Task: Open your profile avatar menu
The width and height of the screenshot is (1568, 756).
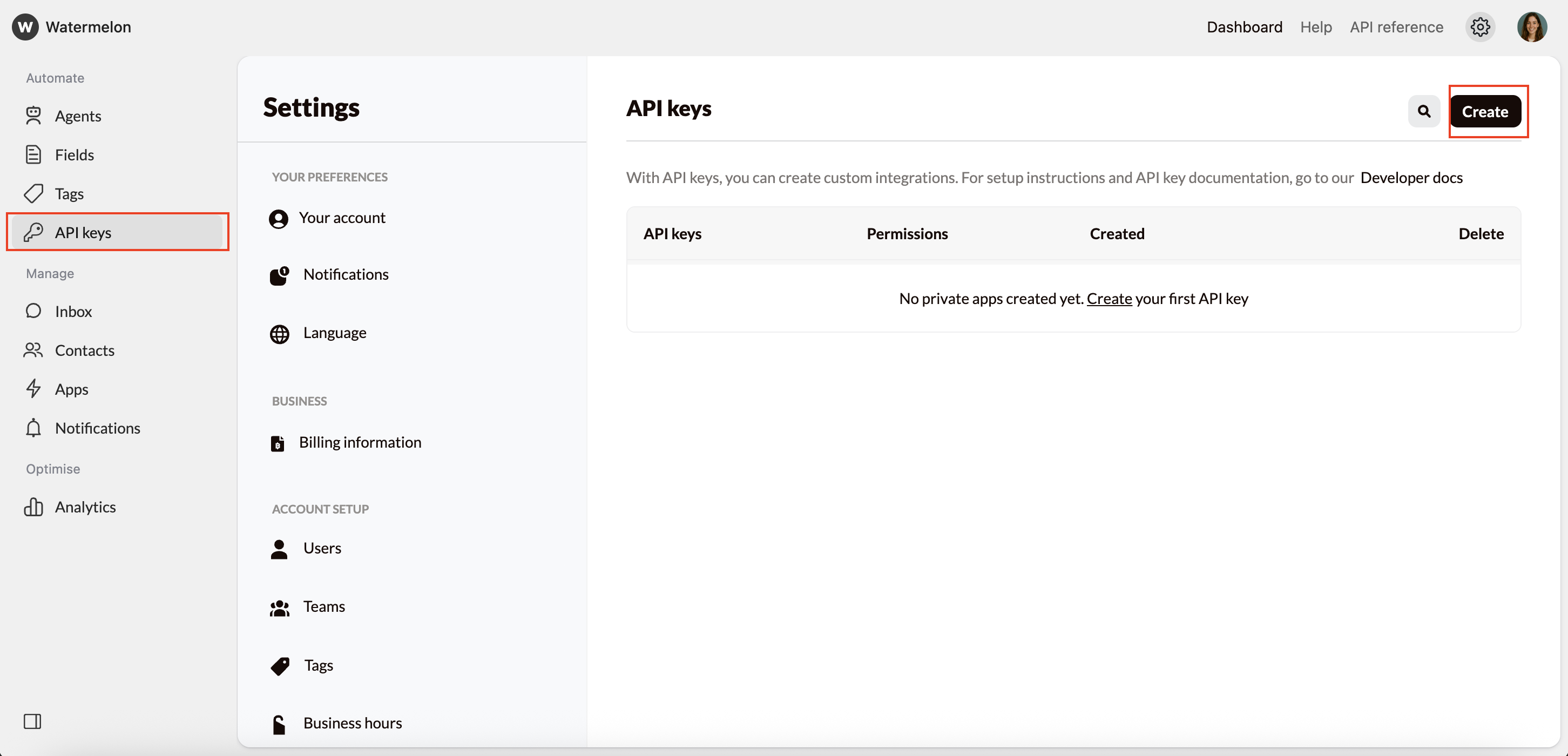Action: click(x=1532, y=27)
